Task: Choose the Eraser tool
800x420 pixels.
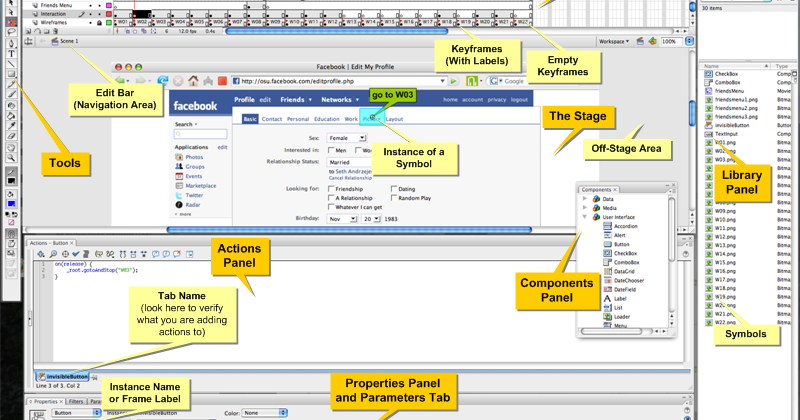Action: tap(11, 136)
